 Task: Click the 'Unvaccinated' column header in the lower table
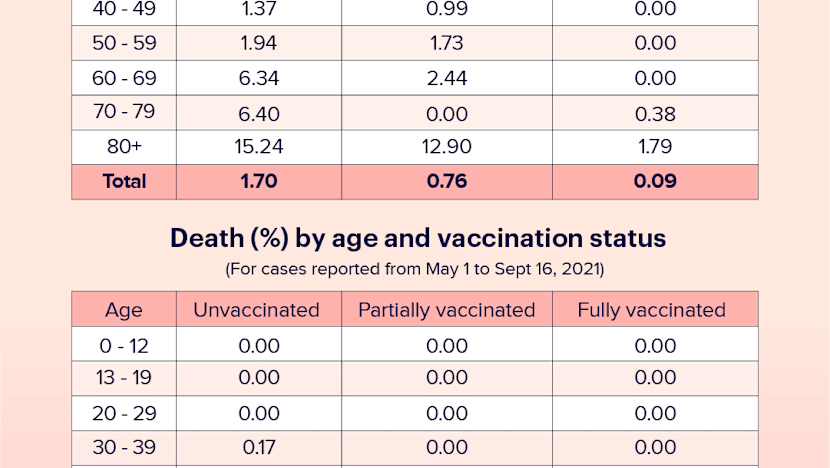(256, 310)
